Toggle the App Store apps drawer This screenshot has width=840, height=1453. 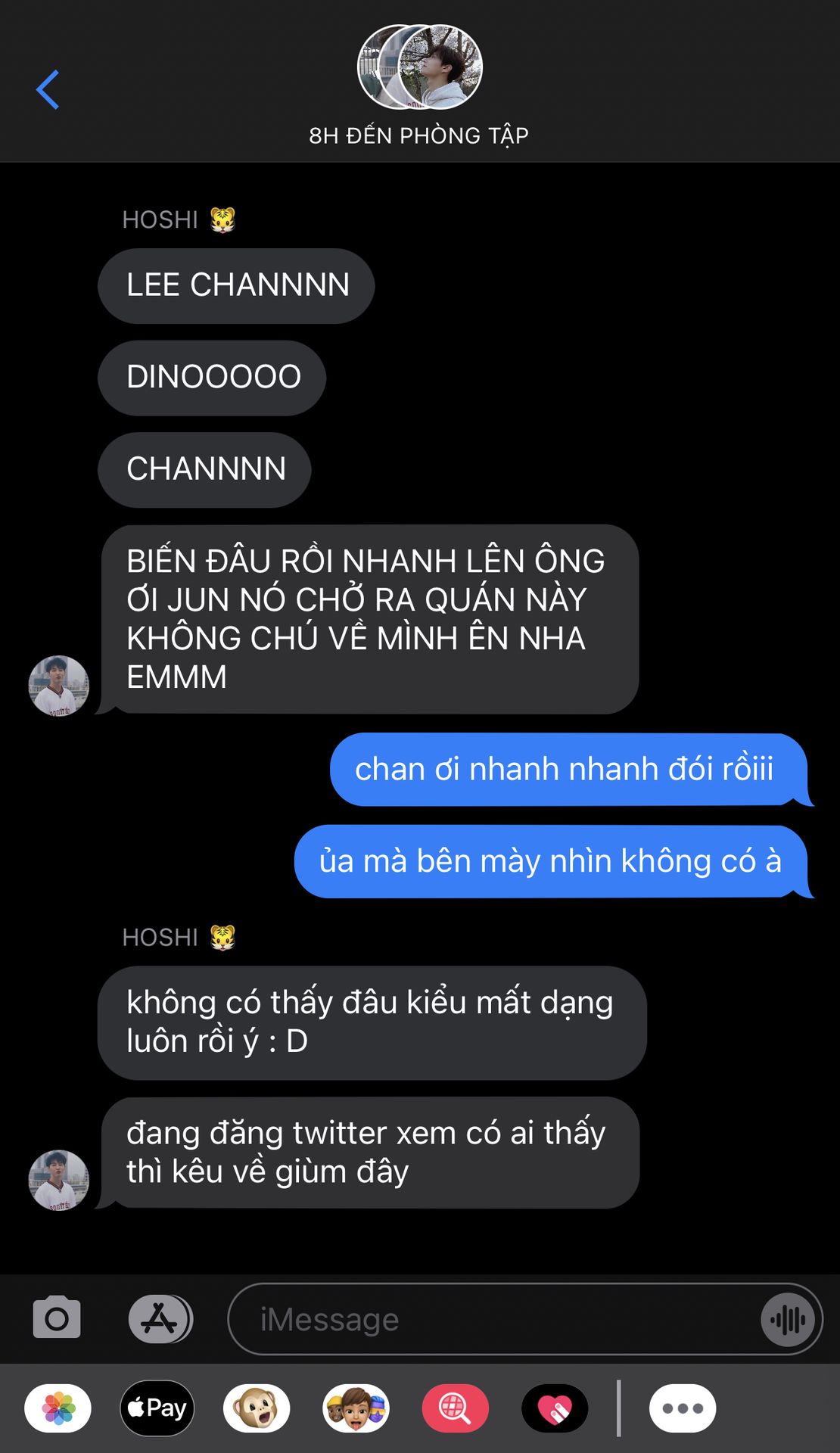click(x=160, y=1319)
